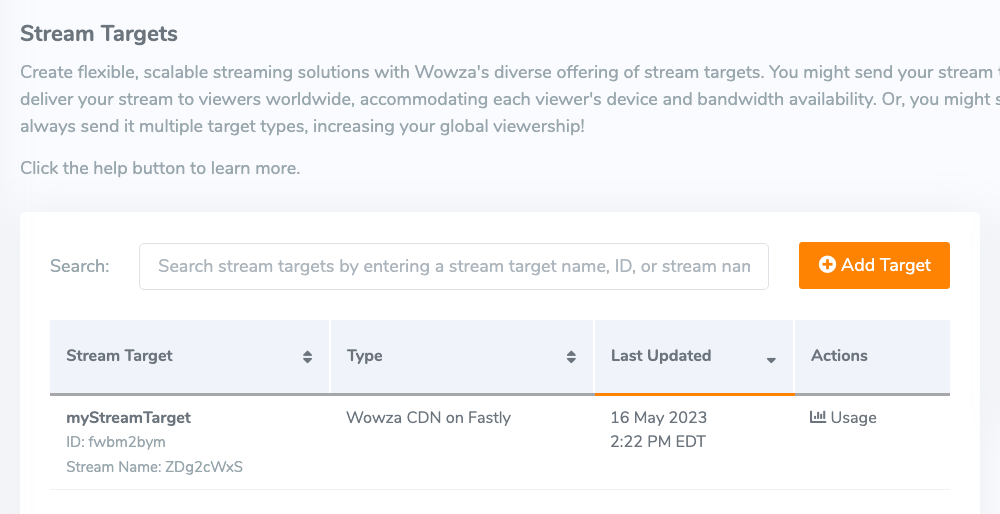Click the plus icon on Add Target
Viewport: 1000px width, 514px height.
(x=827, y=265)
